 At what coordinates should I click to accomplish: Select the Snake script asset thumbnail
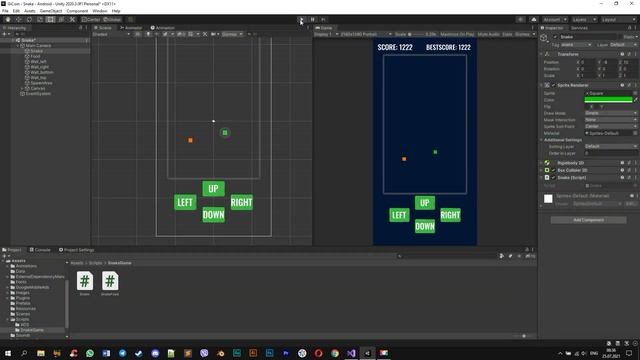(x=84, y=281)
